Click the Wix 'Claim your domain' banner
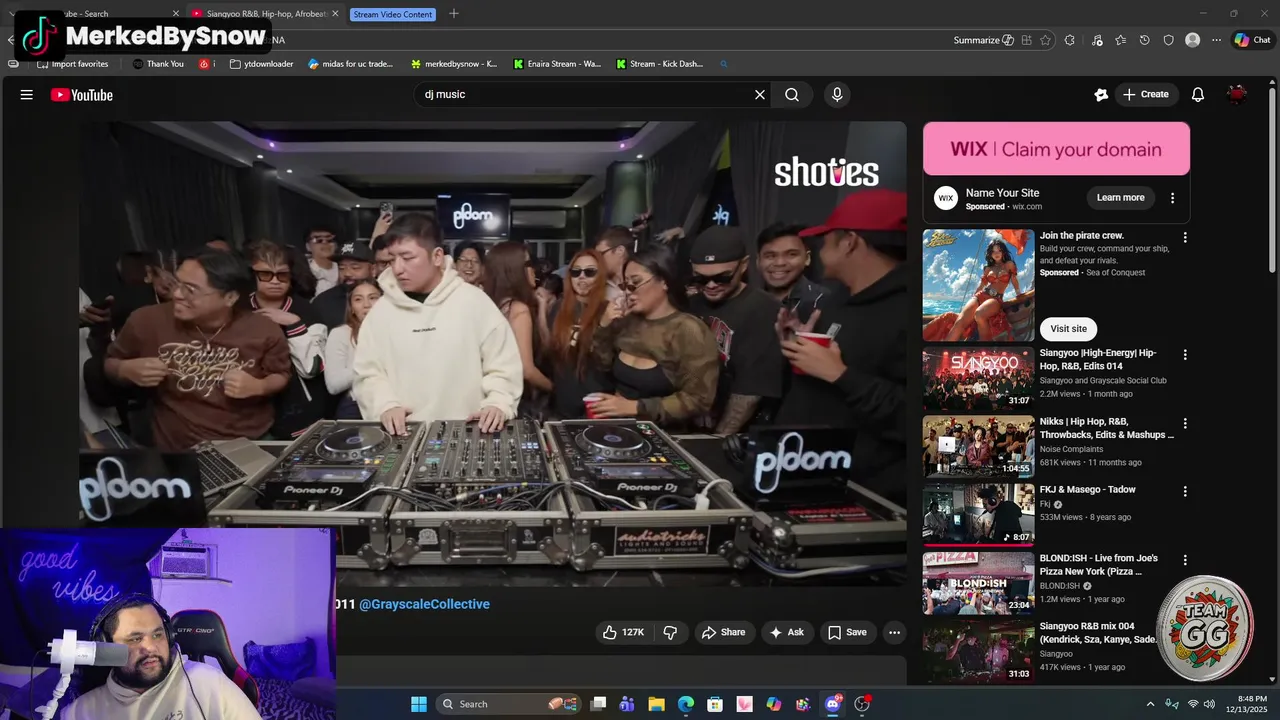This screenshot has height=720, width=1280. point(1056,149)
